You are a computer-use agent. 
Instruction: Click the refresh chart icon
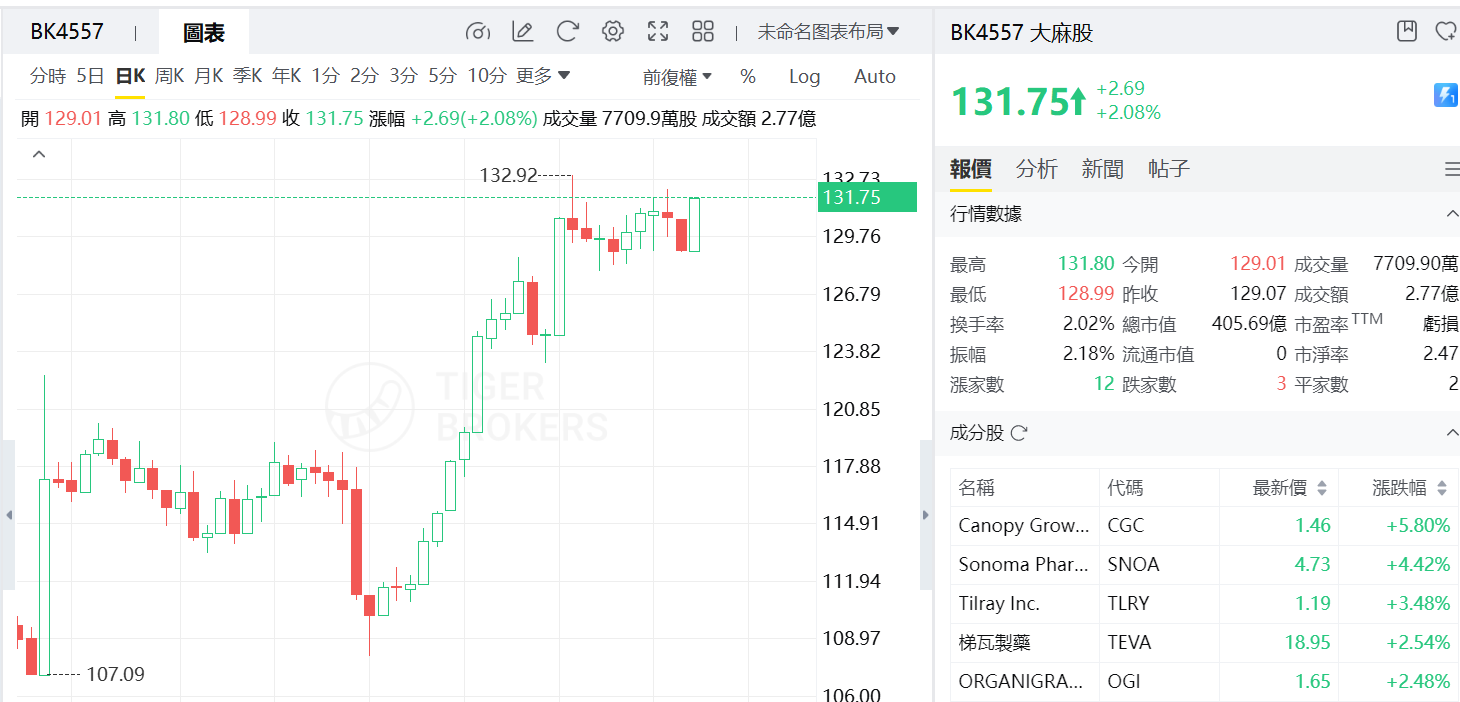tap(568, 31)
